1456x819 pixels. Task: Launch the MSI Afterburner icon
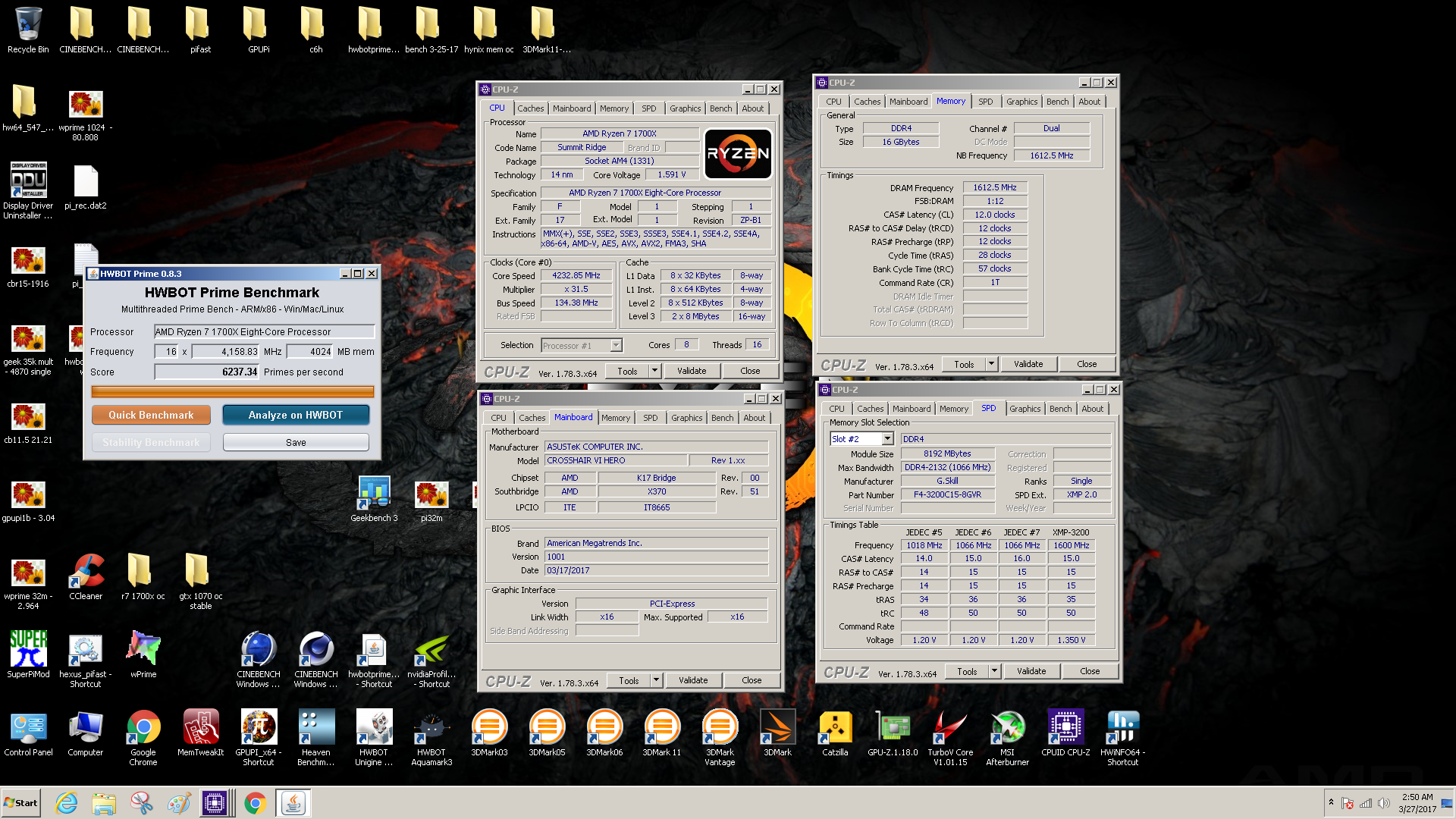coord(1008,737)
